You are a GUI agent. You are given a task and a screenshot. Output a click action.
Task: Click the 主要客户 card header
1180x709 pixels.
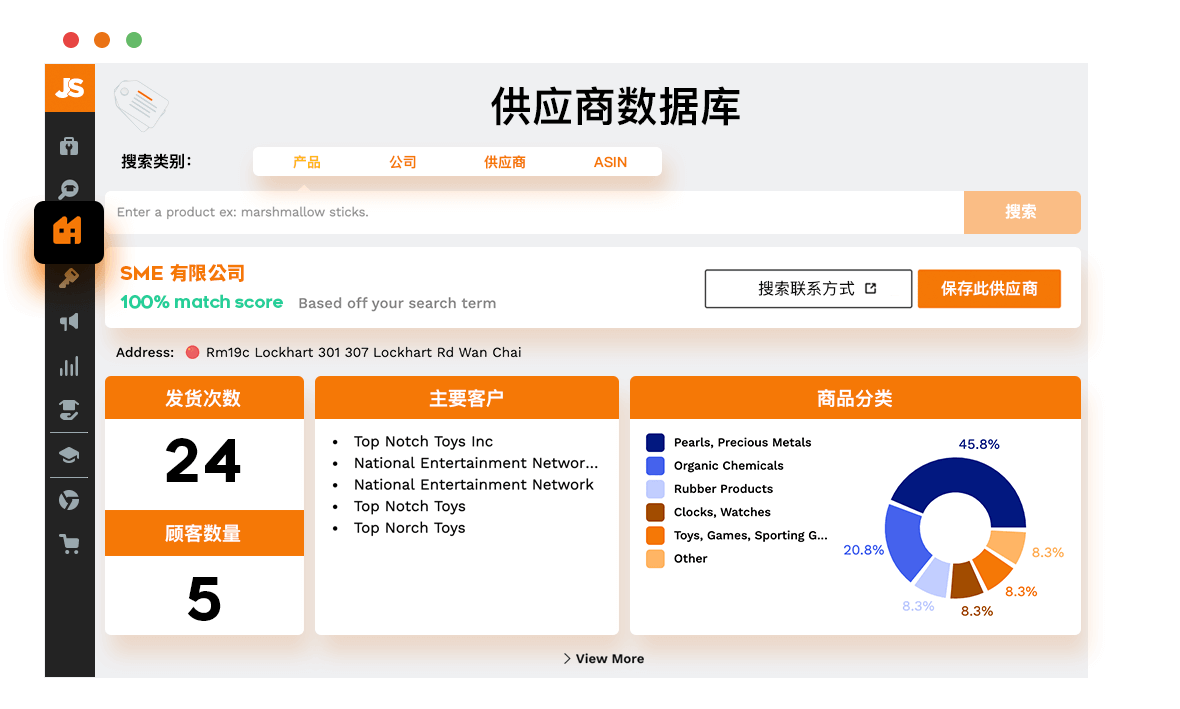[467, 397]
